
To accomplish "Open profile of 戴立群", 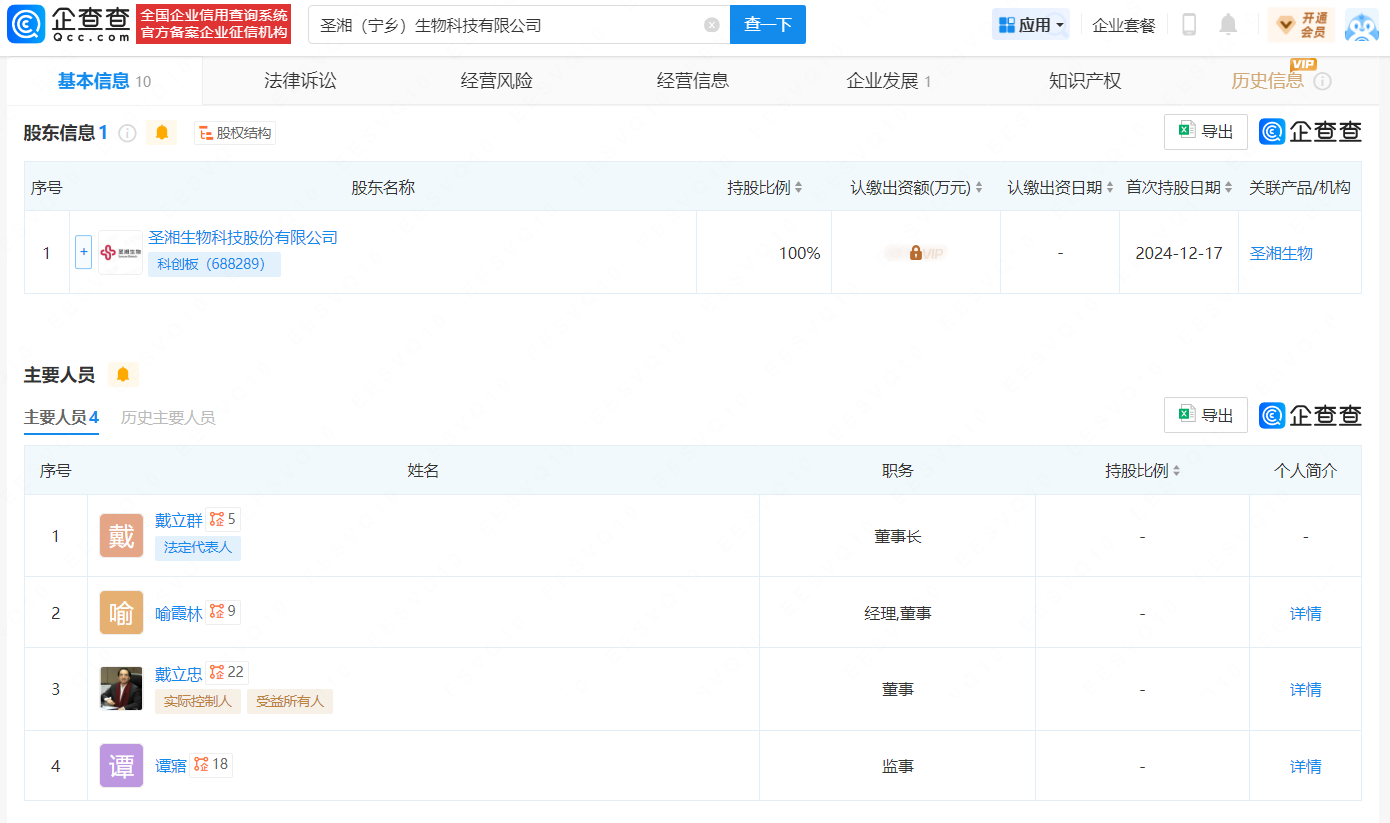I will (x=179, y=520).
